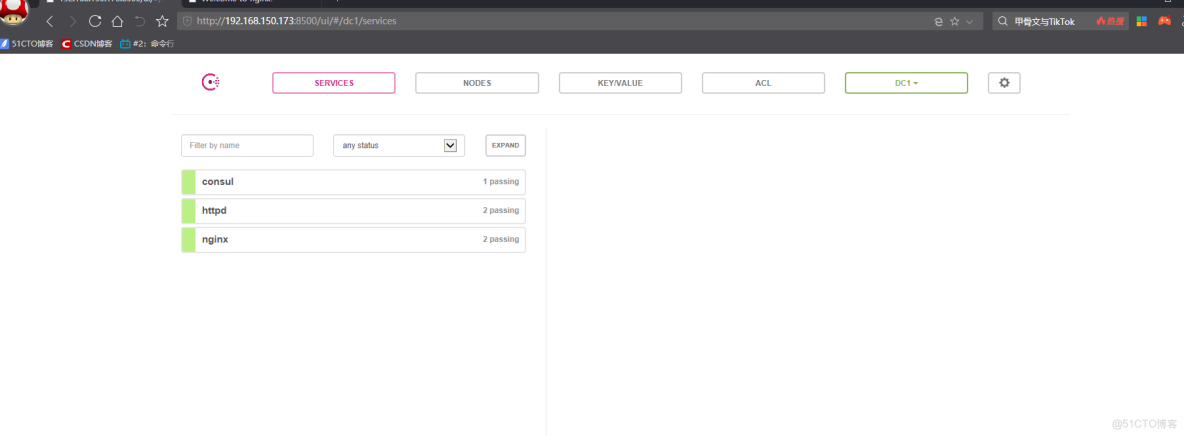Open the settings gear button
1184x436 pixels.
pos(1004,82)
